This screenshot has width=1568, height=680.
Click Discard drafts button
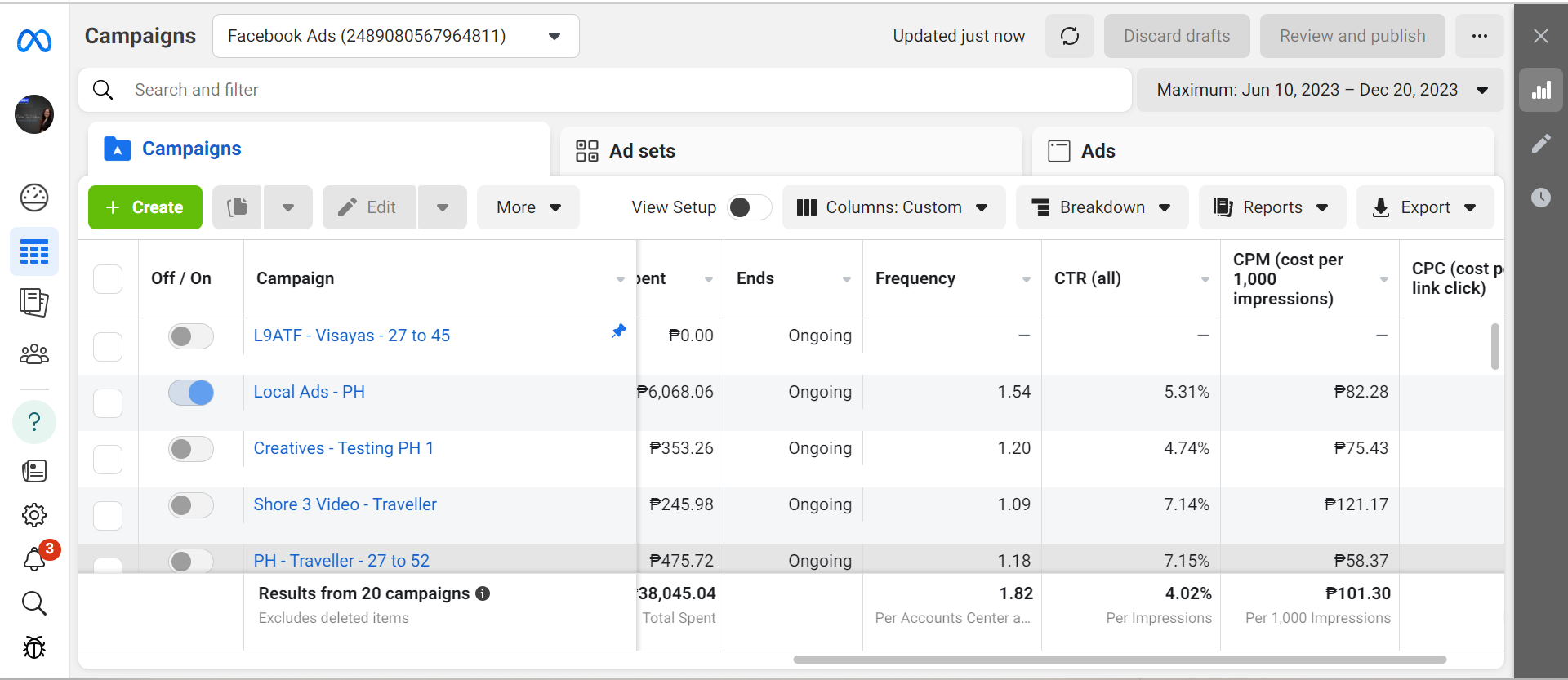click(1177, 36)
